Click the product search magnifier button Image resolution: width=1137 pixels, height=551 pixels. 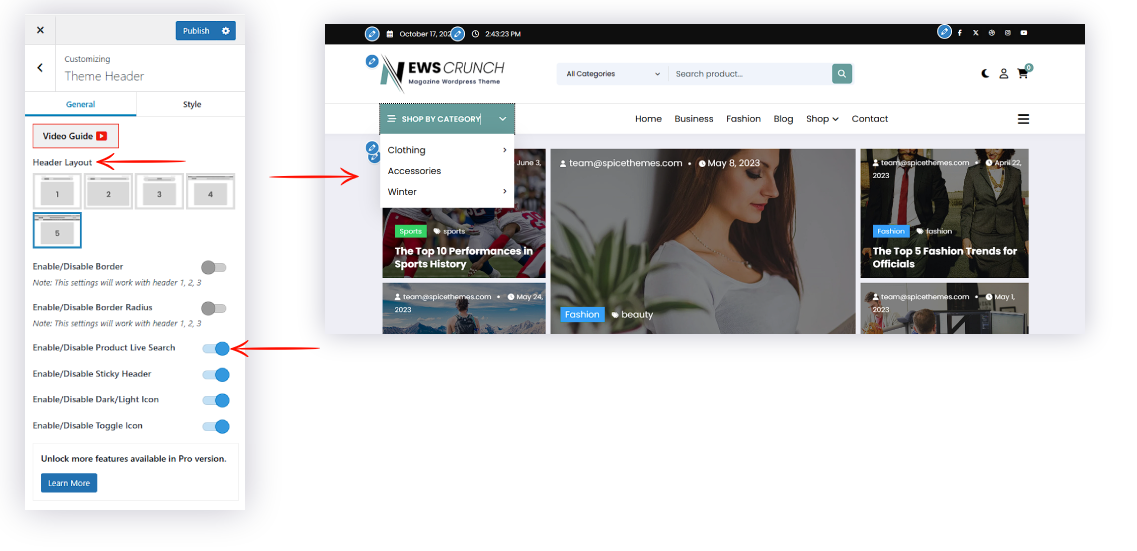pyautogui.click(x=842, y=74)
